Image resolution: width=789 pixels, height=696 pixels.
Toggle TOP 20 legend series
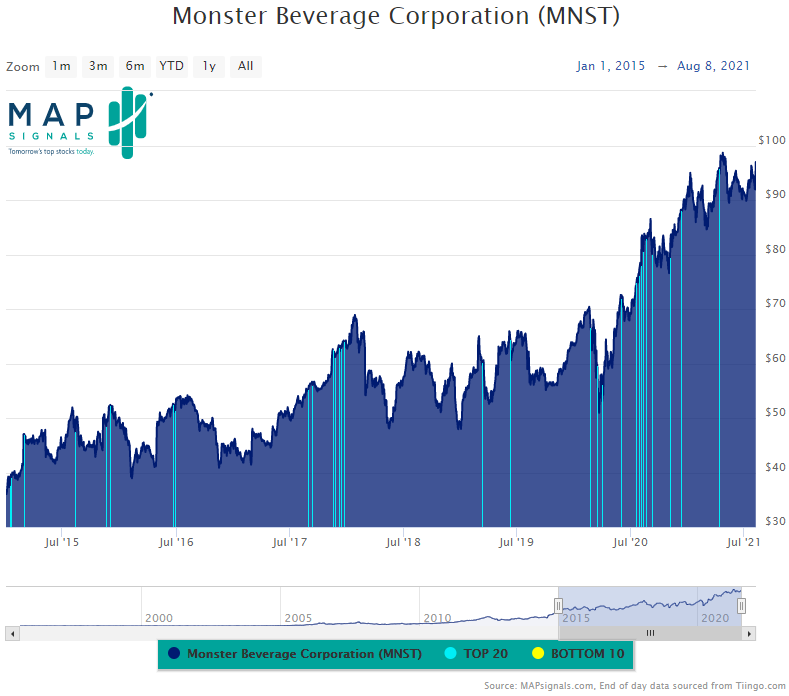[477, 654]
